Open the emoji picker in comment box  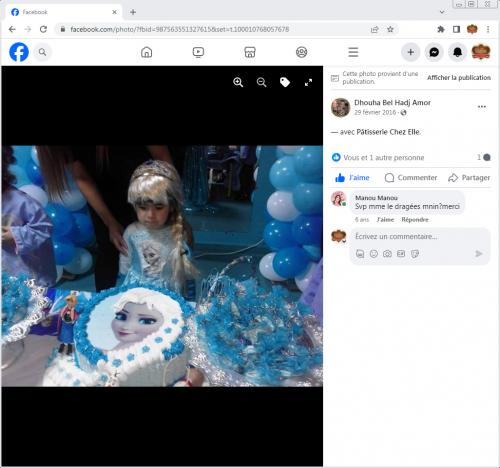[374, 254]
